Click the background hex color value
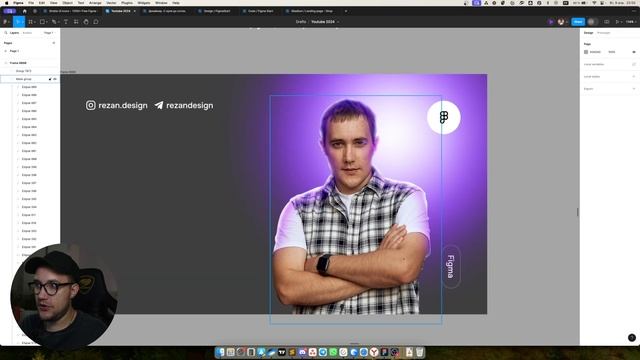 coord(596,52)
